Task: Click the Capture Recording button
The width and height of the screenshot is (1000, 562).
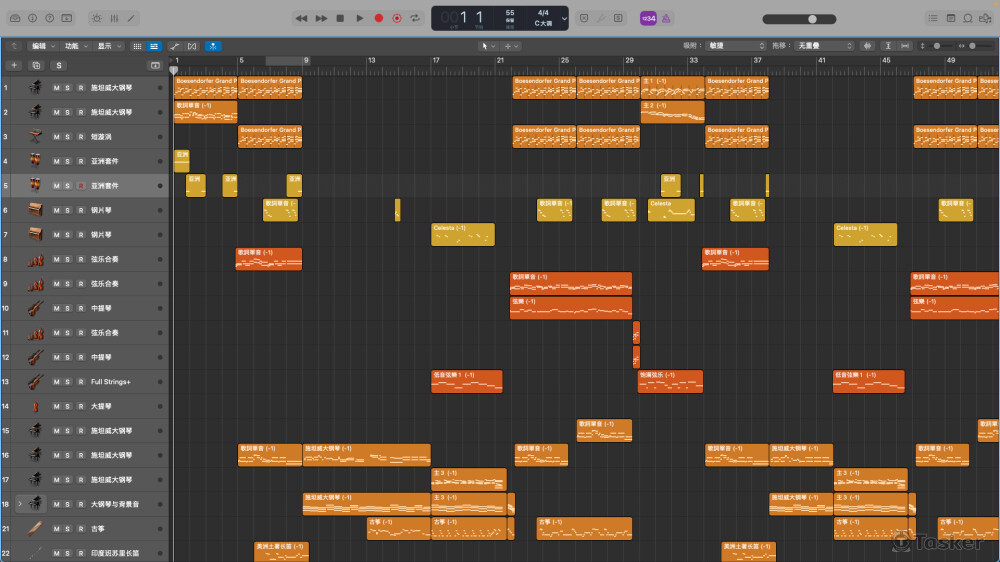Action: pos(397,18)
